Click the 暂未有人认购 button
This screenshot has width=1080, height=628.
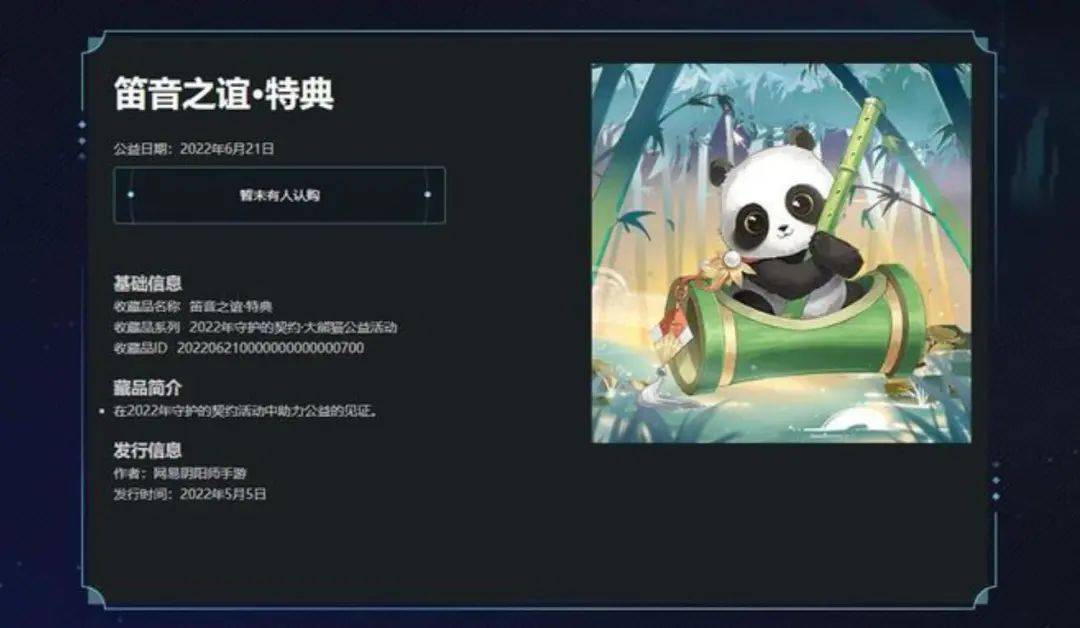point(279,196)
